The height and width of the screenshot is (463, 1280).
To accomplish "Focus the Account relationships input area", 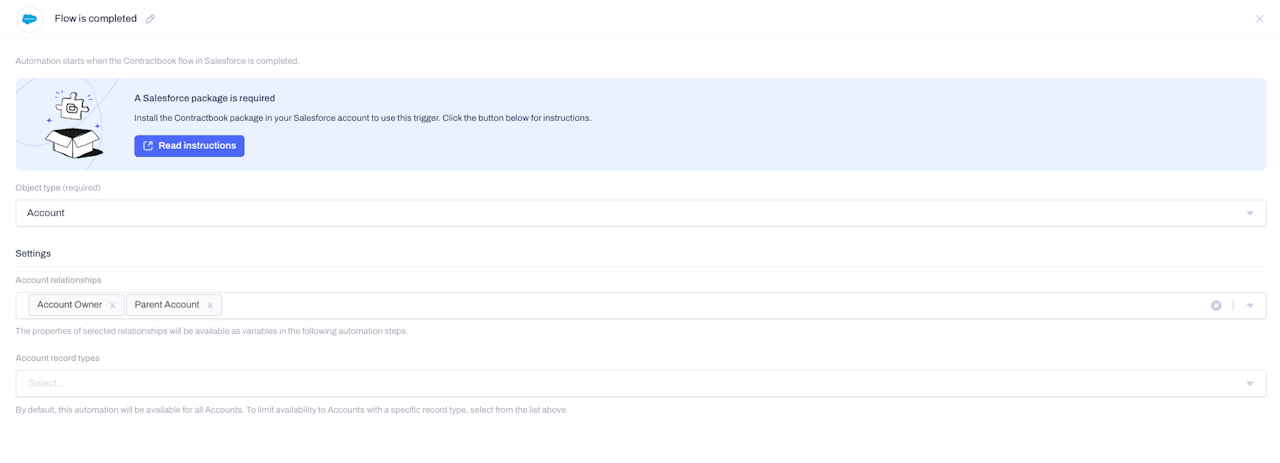I will click(714, 306).
